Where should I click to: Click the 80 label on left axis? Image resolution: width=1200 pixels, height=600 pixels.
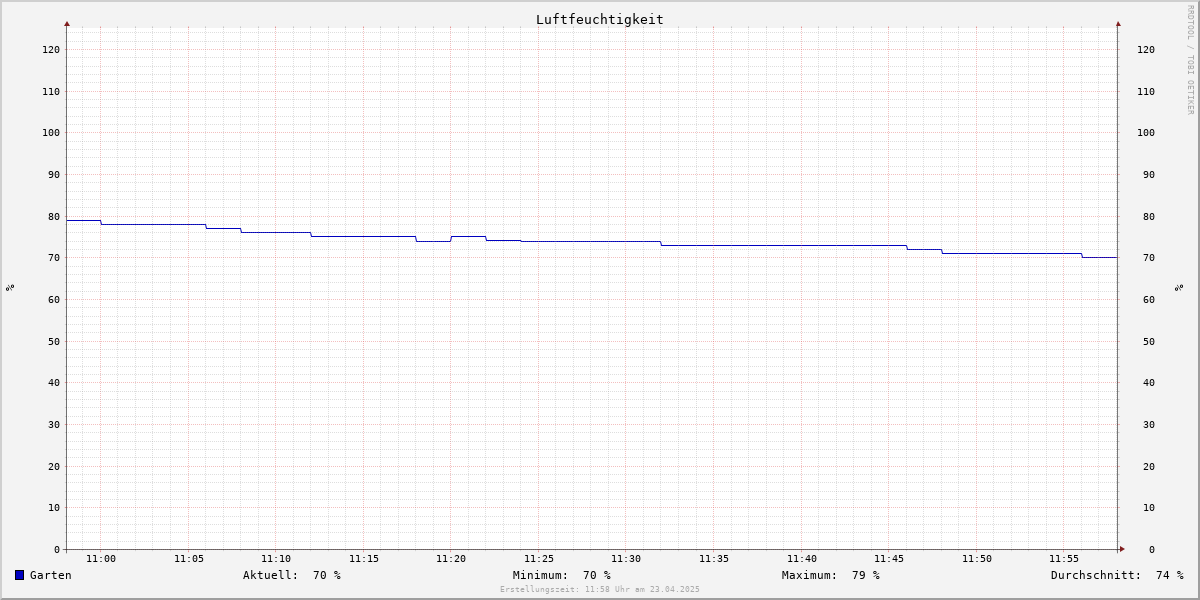click(54, 216)
